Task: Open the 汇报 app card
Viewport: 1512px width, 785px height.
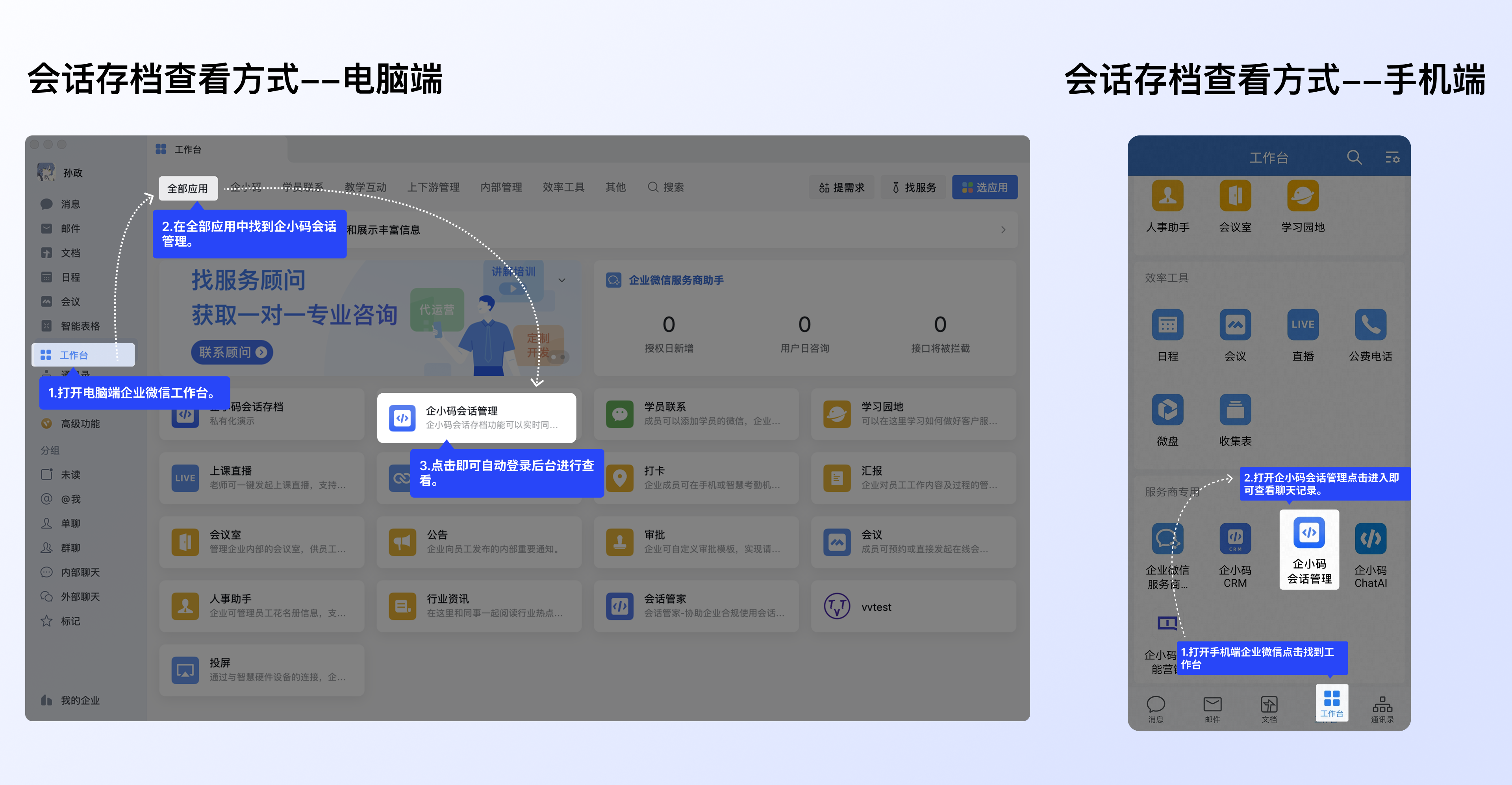Action: click(x=913, y=478)
